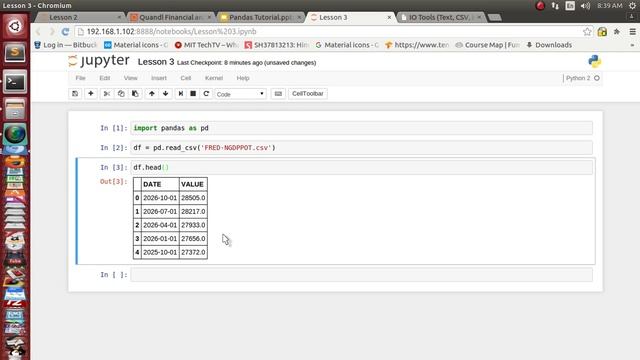Open the File menu
640x360 pixels.
[80, 78]
